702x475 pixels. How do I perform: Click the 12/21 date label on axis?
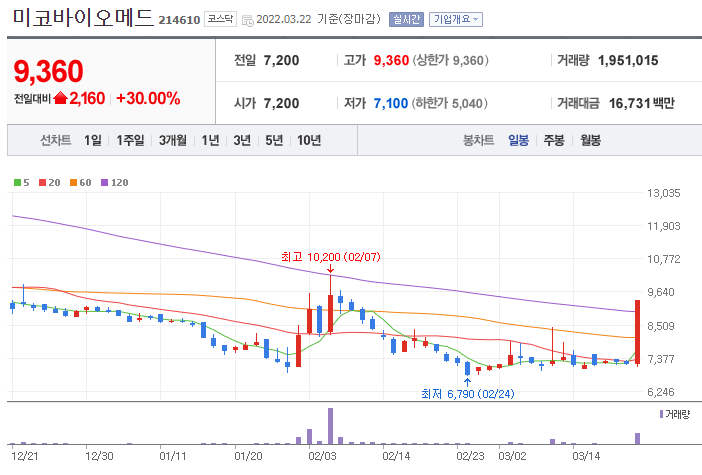tap(25, 456)
